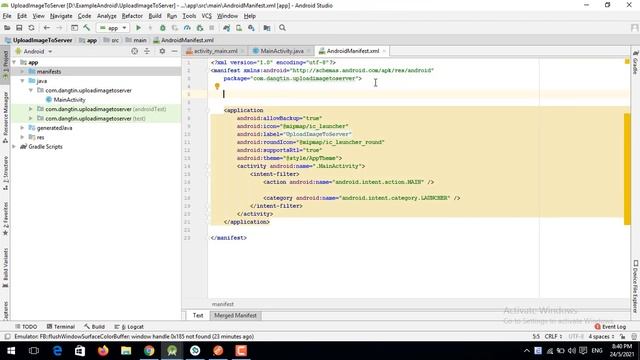Open the VCS menu

pos(207,16)
